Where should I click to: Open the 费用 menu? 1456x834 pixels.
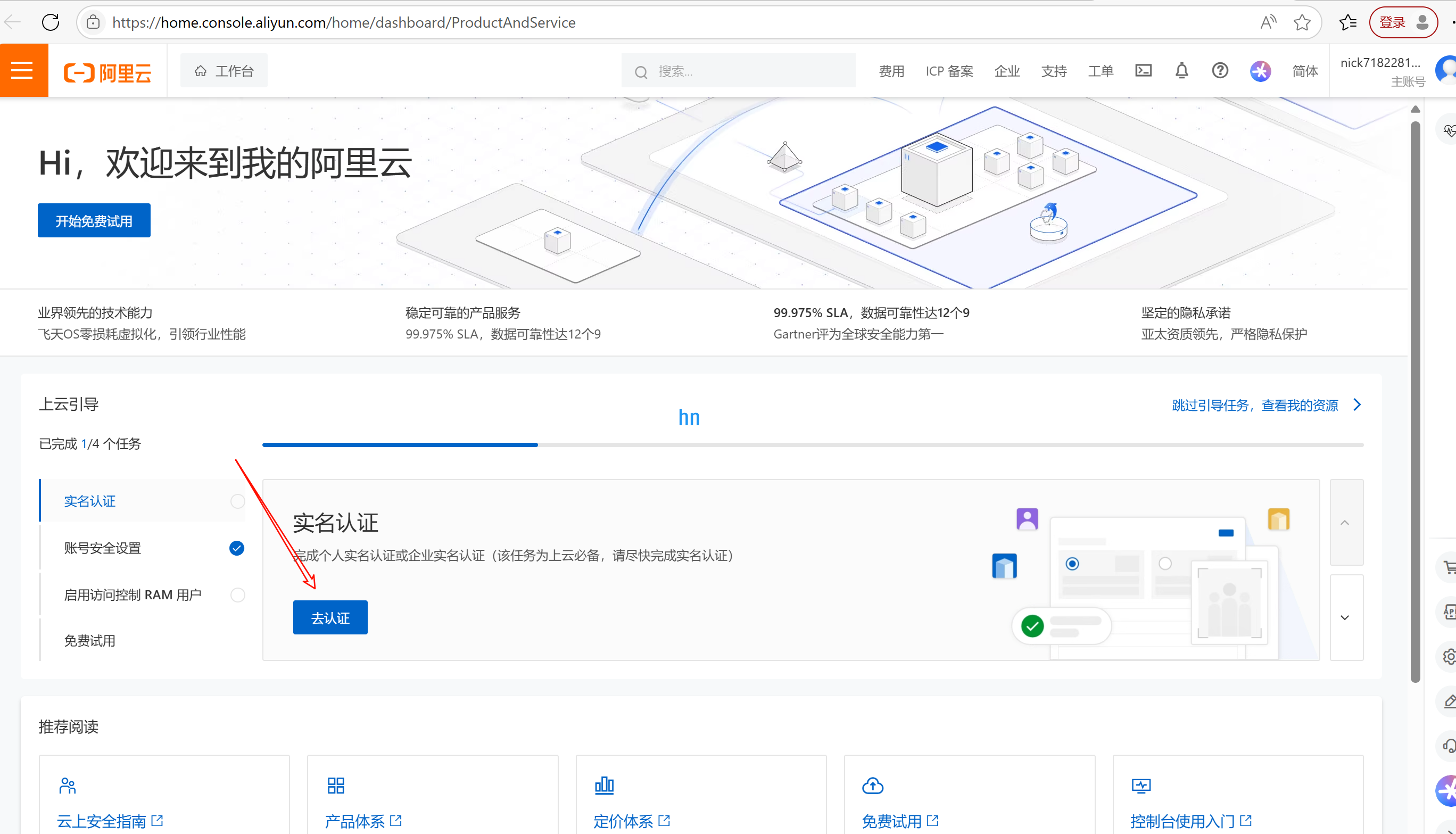pos(891,71)
